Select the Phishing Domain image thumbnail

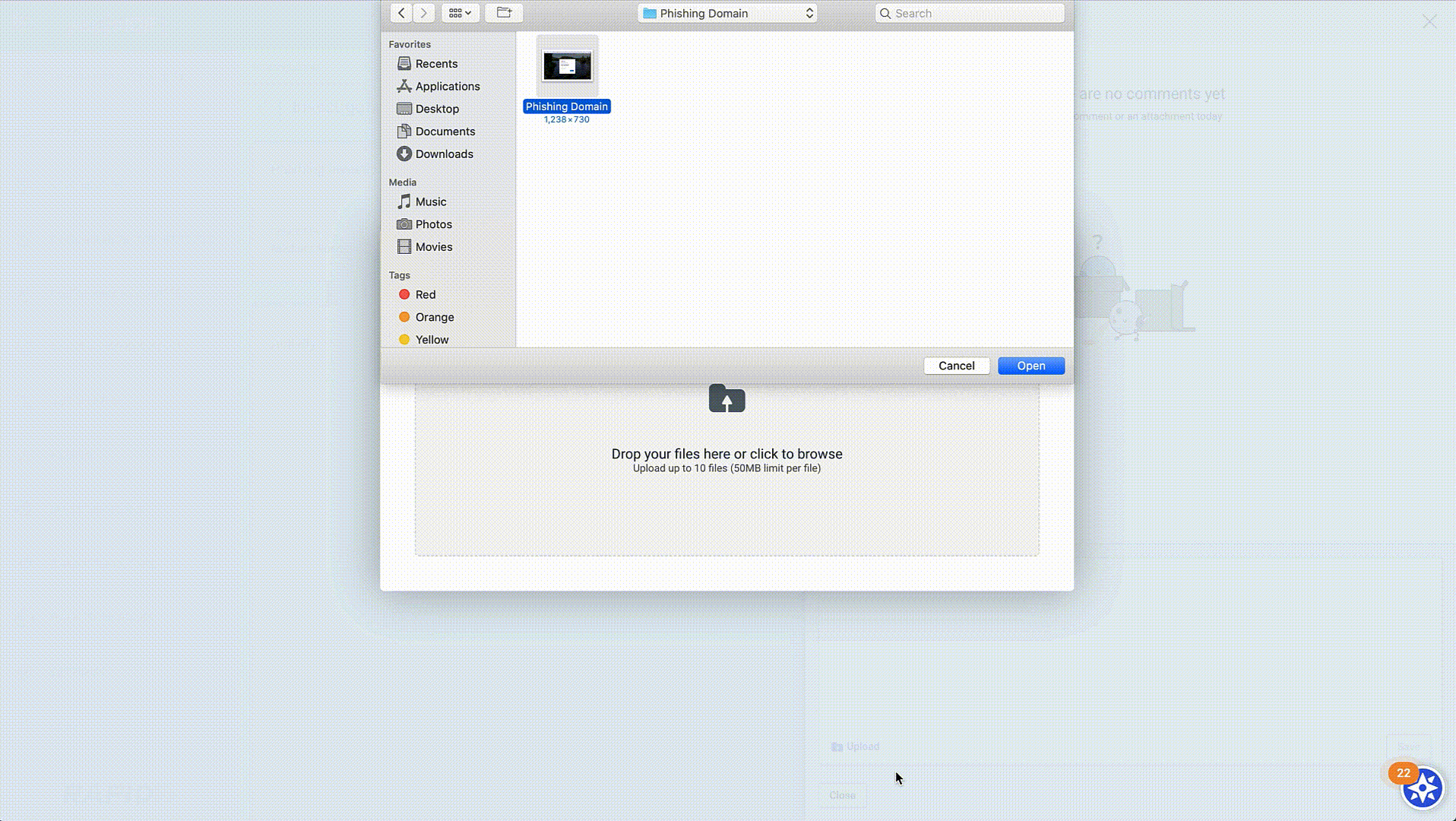pos(567,66)
